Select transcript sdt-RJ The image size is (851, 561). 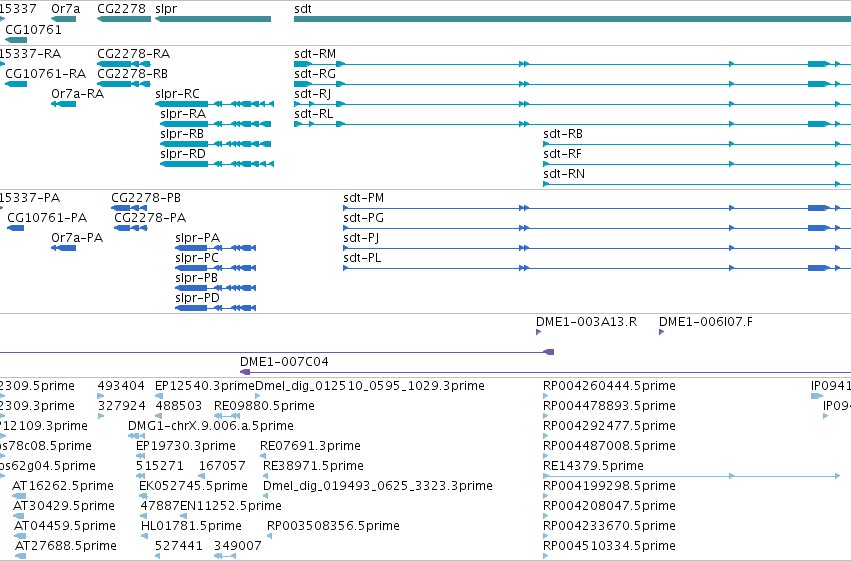[572, 104]
